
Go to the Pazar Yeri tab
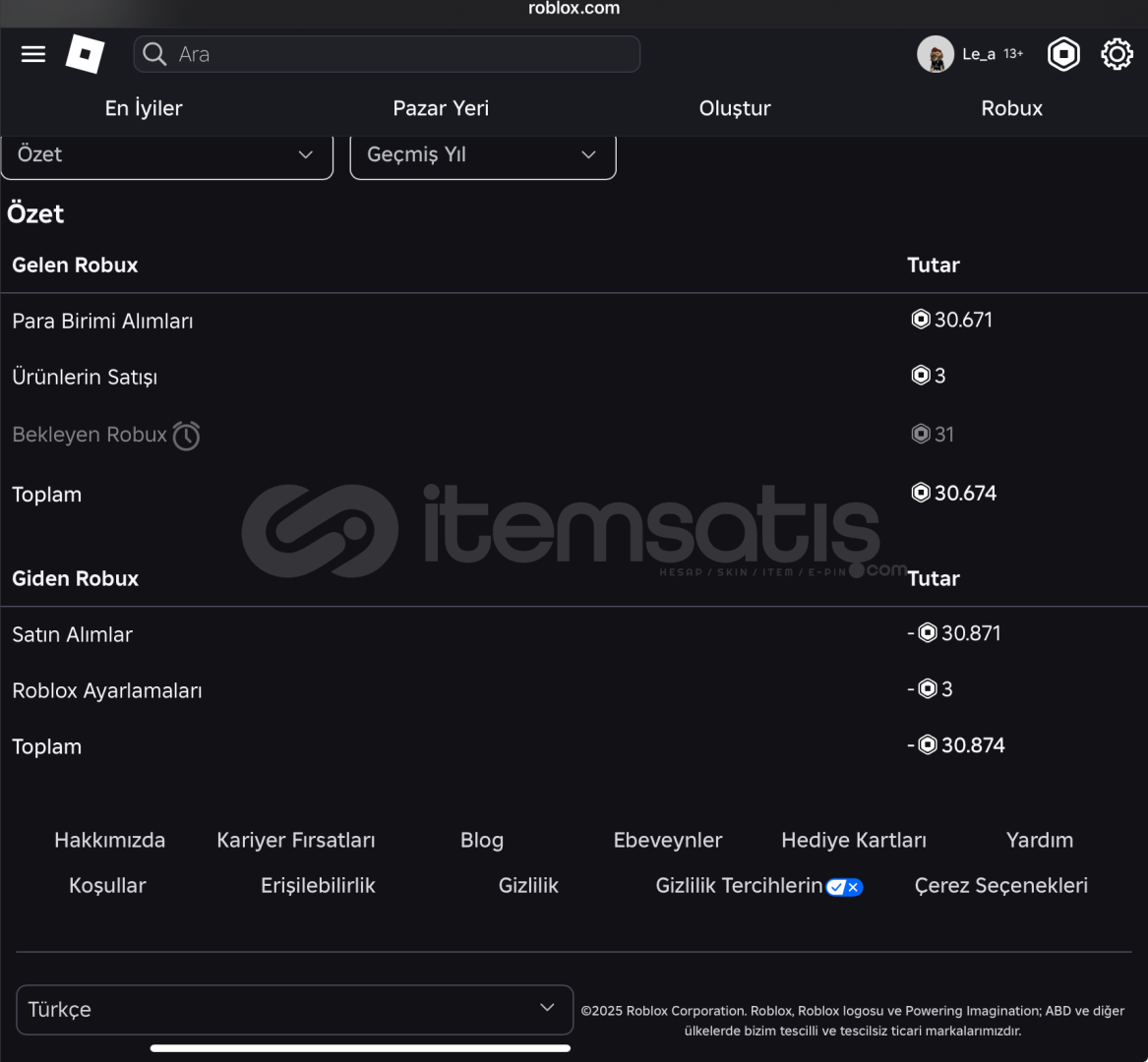[441, 108]
